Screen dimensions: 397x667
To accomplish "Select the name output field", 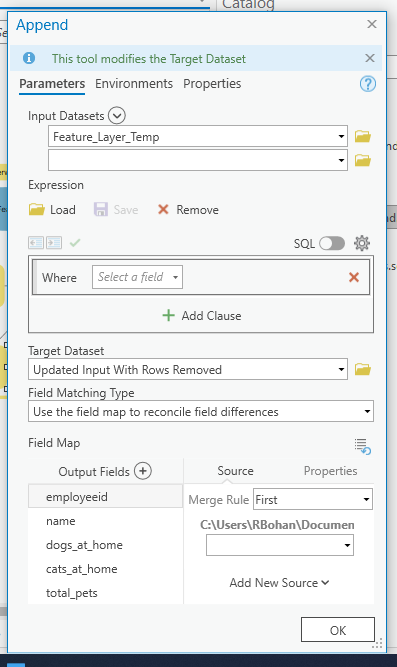I will tap(106, 521).
